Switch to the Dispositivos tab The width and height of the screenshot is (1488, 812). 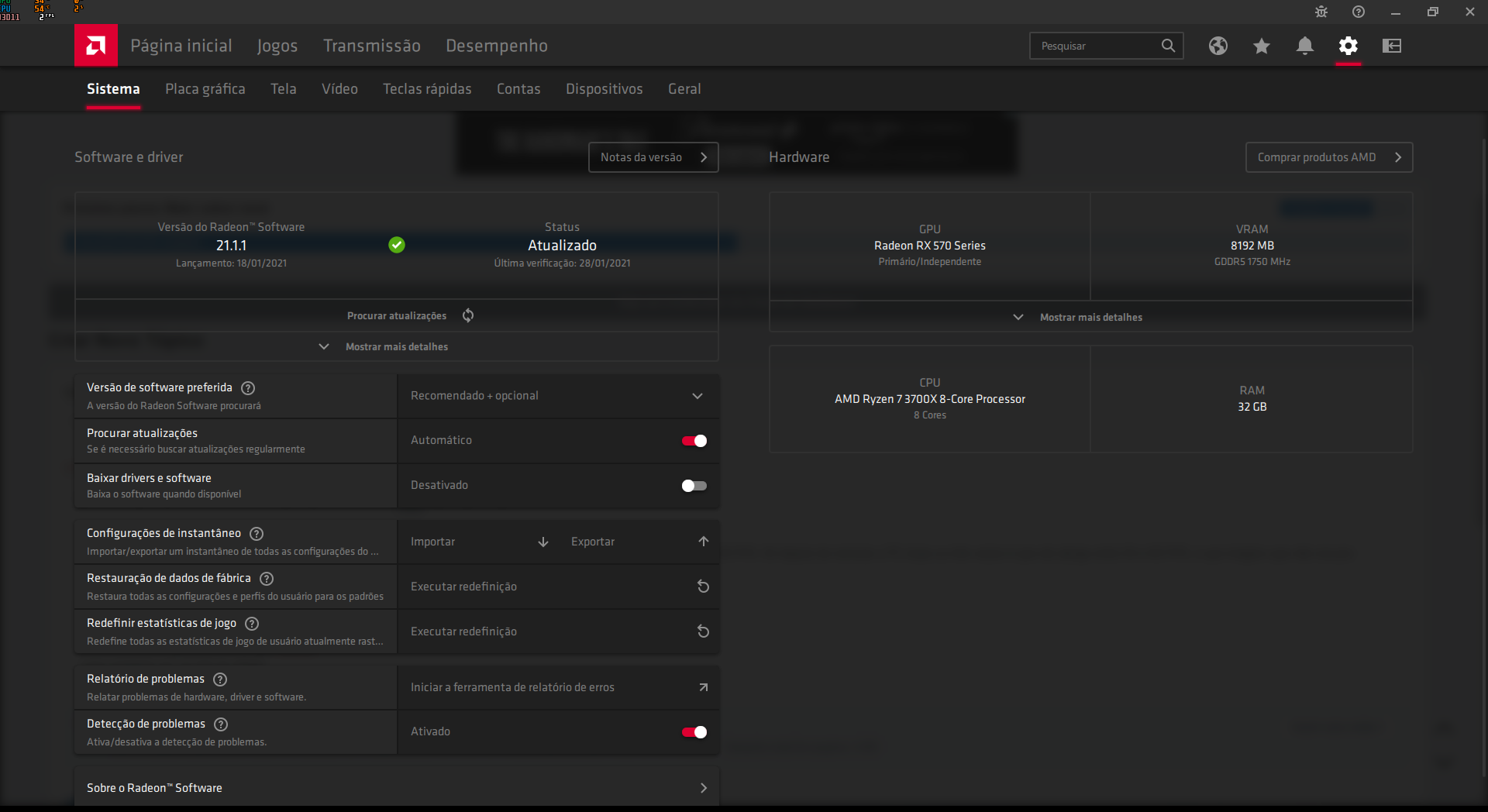click(604, 89)
